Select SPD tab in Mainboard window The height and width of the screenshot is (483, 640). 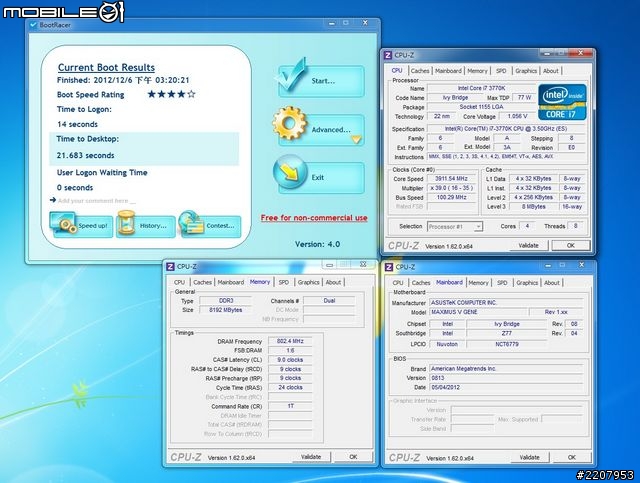[502, 283]
